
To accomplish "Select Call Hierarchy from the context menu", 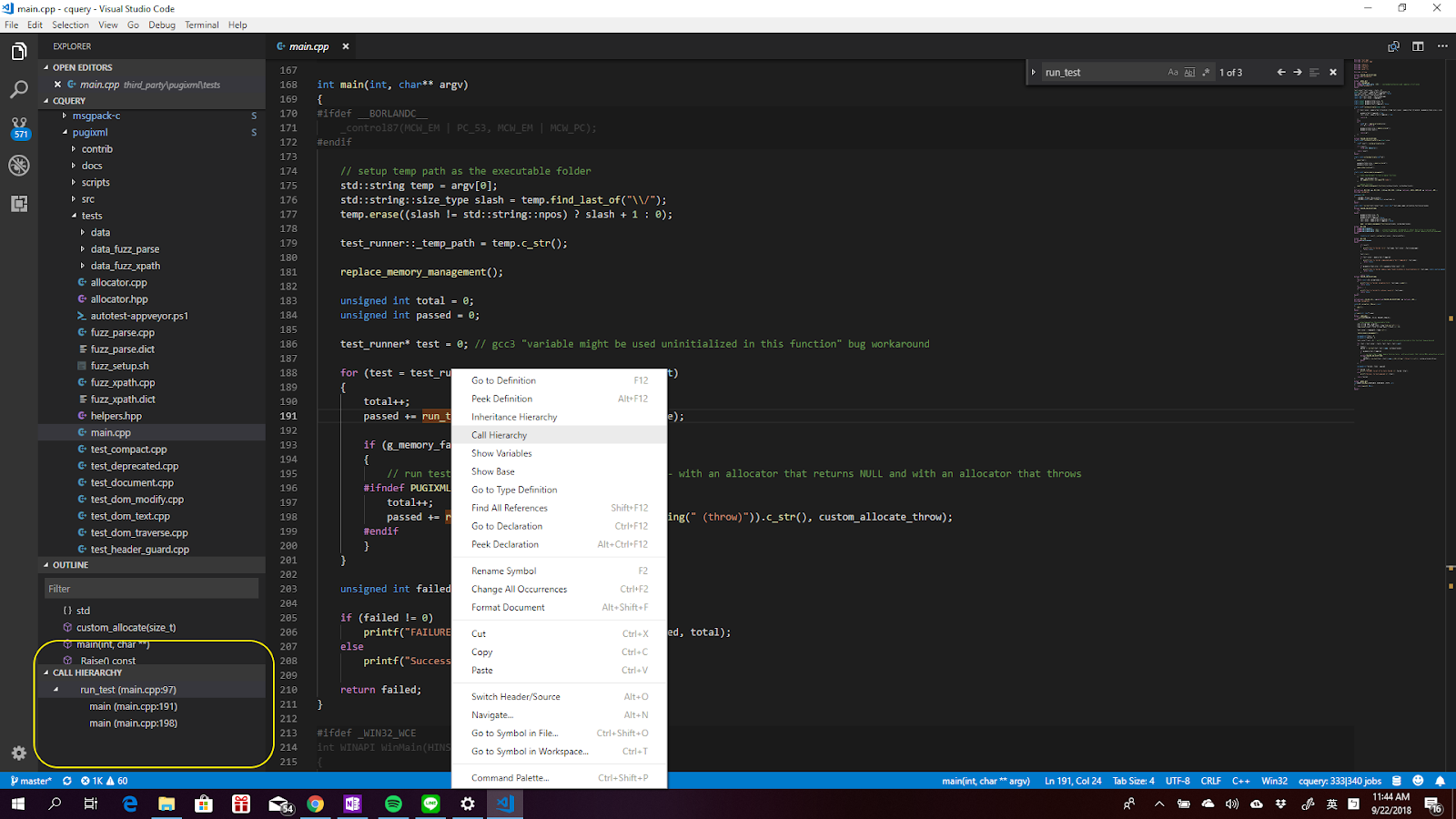I will pyautogui.click(x=499, y=435).
